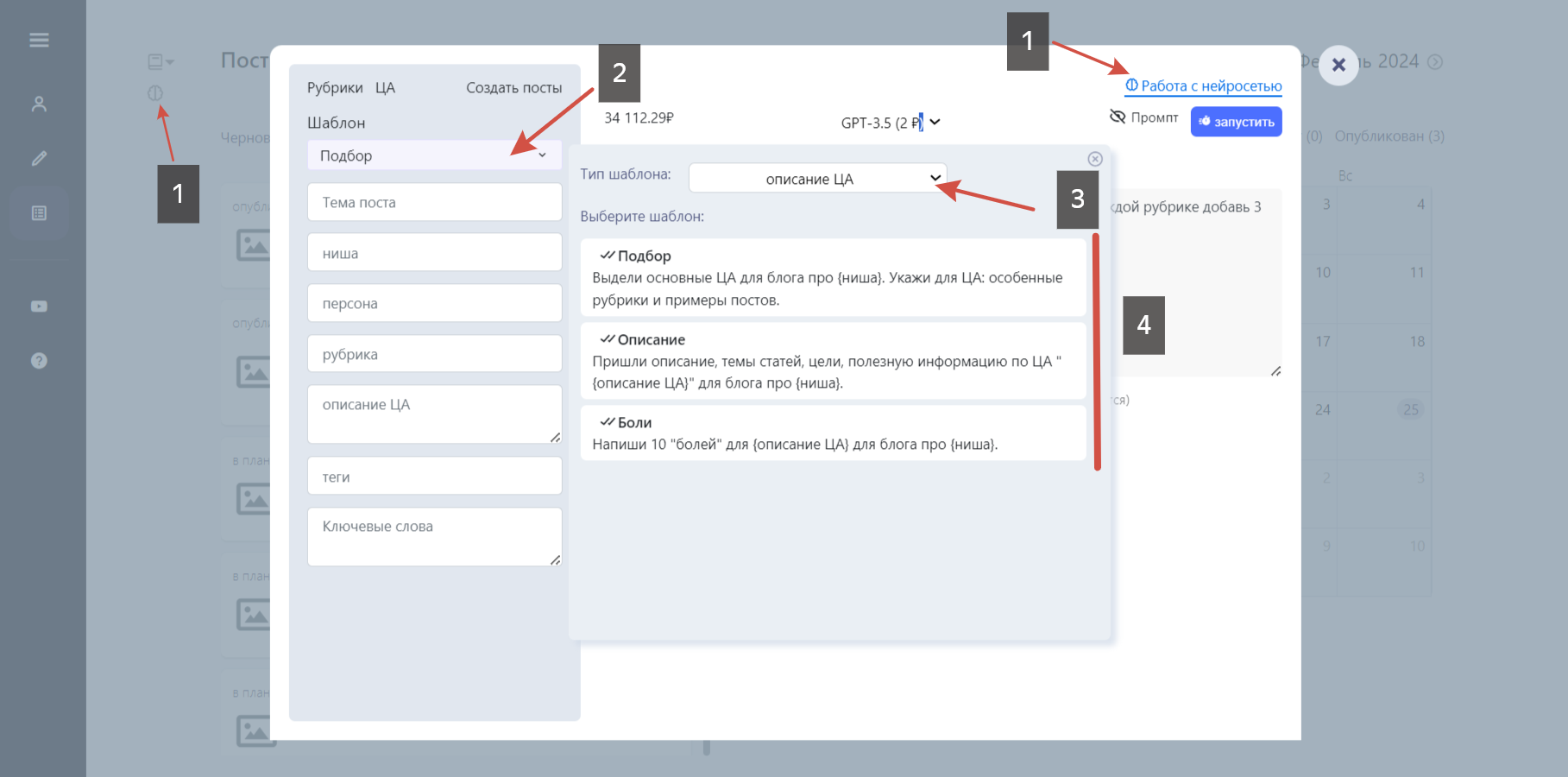Screen dimensions: 1568x777
Task: Select the Боли template card
Action: 833,433
